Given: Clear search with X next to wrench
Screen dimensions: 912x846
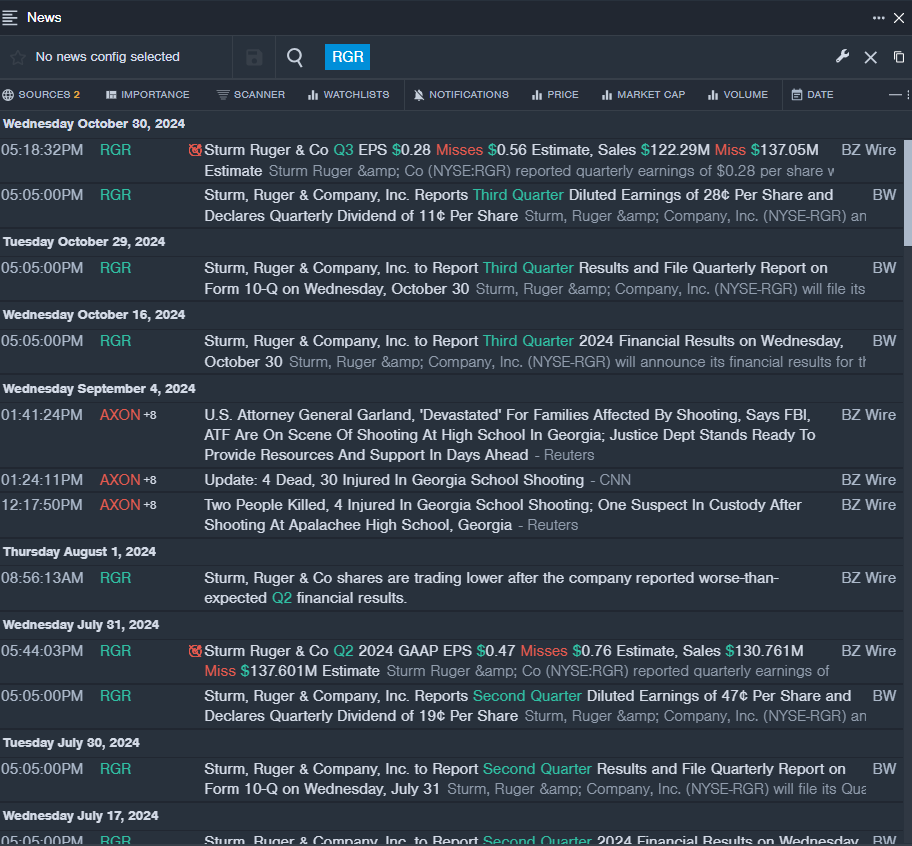Looking at the screenshot, I should click(870, 58).
